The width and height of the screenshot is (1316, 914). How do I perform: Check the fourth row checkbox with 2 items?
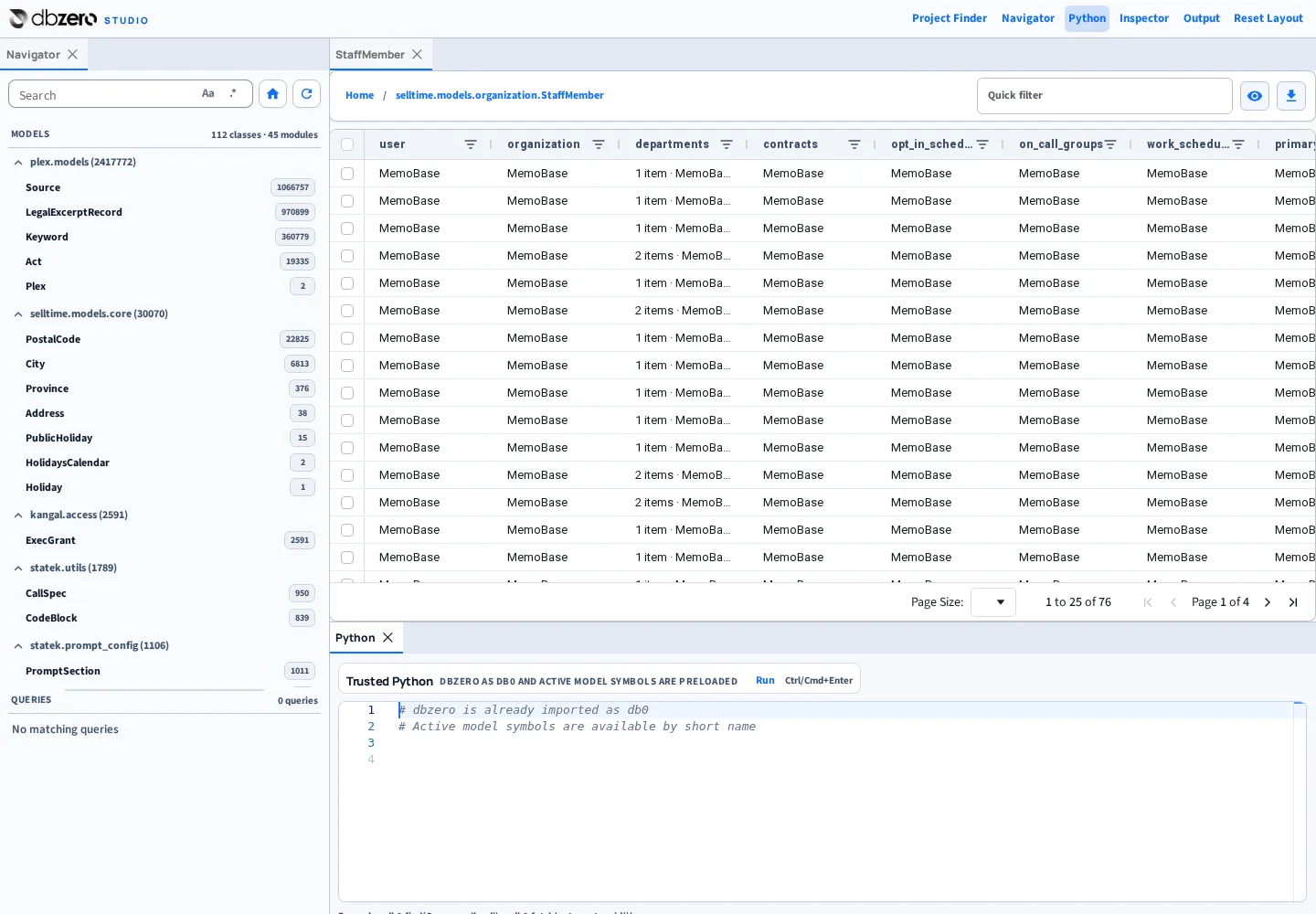click(347, 256)
